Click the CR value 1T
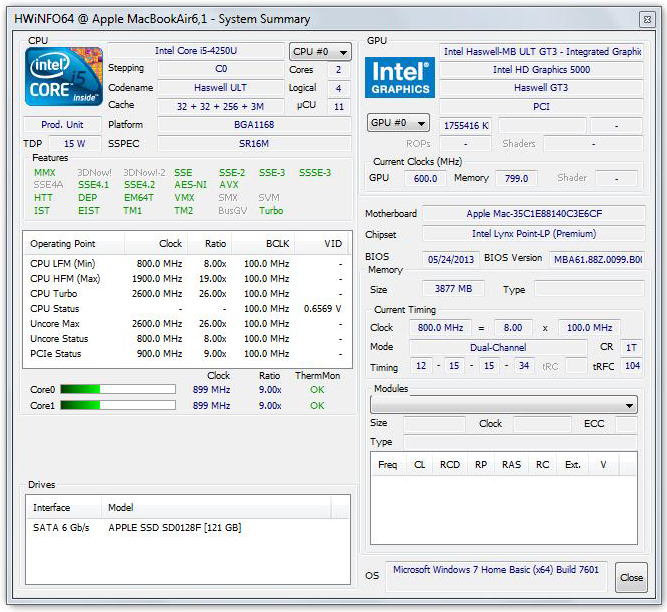 point(631,347)
